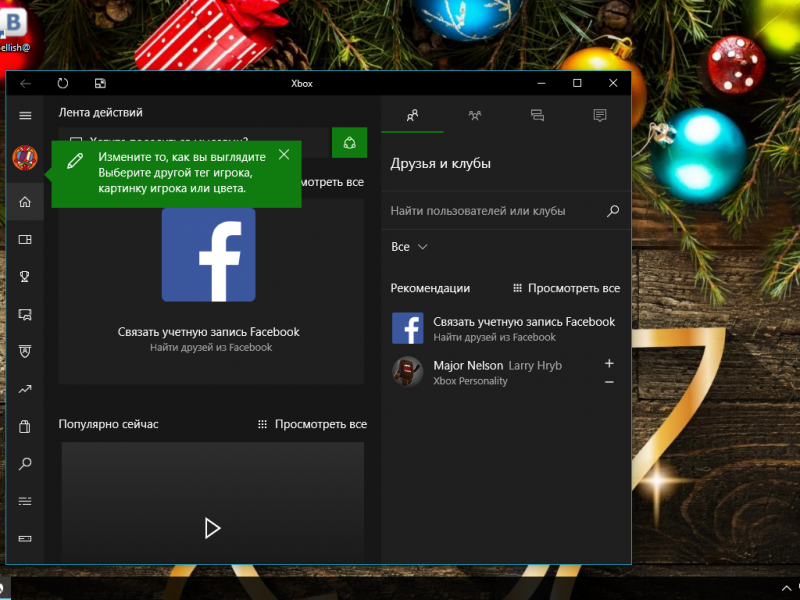Open the Trending arrow icon in sidebar
The height and width of the screenshot is (600, 800).
coord(25,389)
